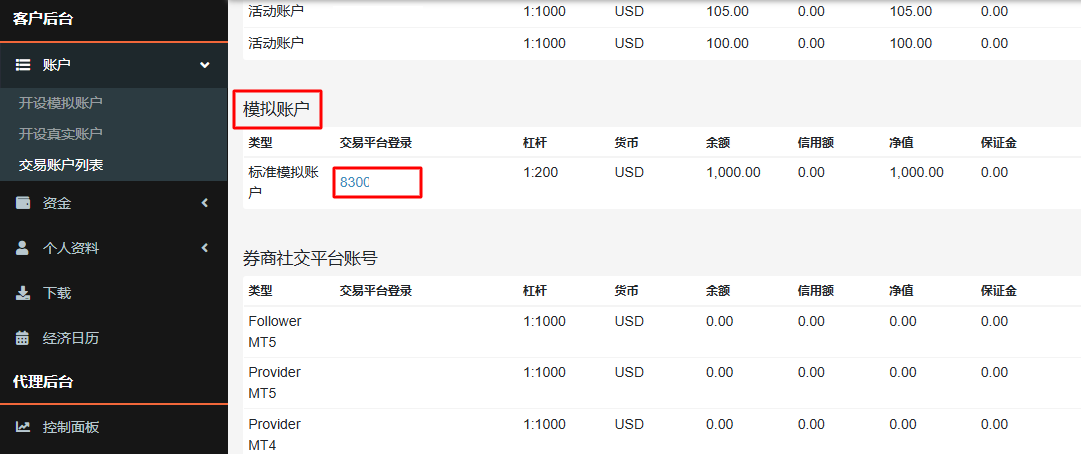
Task: Collapse the 账户 menu chevron
Action: point(205,65)
